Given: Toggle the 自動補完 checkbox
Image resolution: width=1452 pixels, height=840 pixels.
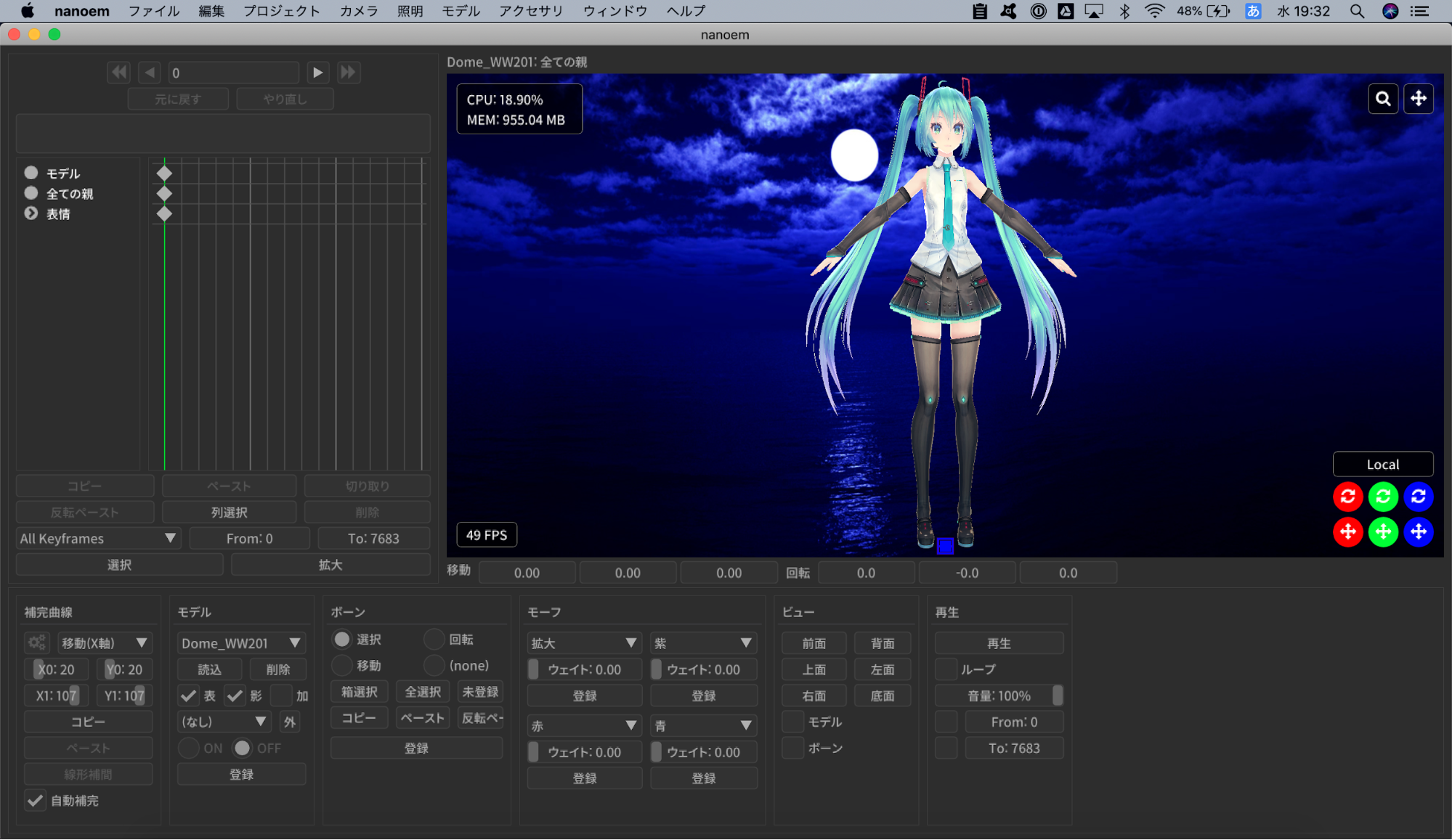Looking at the screenshot, I should tap(34, 801).
